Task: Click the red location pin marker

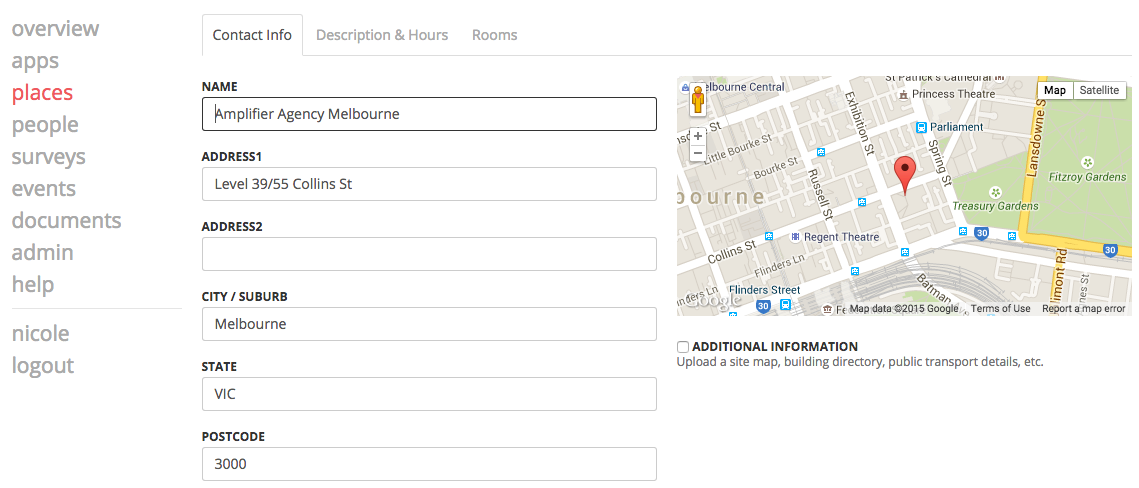Action: (904, 174)
